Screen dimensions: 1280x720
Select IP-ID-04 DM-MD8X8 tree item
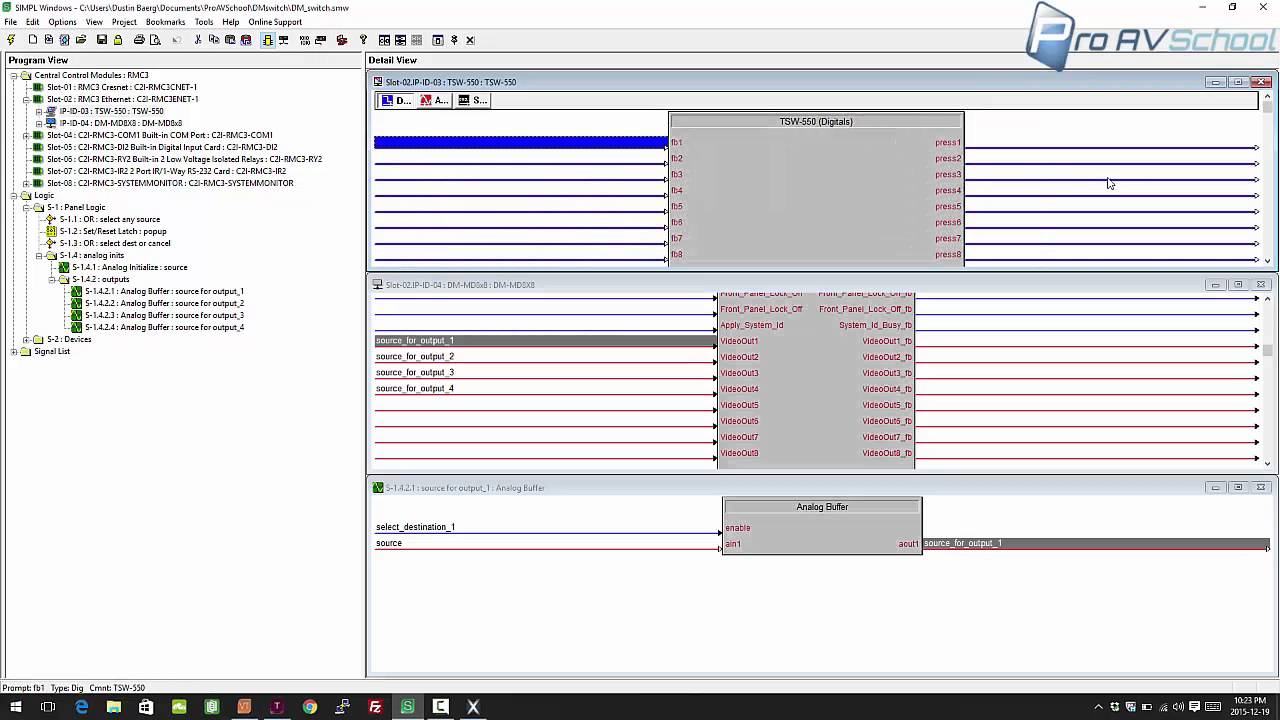(120, 123)
